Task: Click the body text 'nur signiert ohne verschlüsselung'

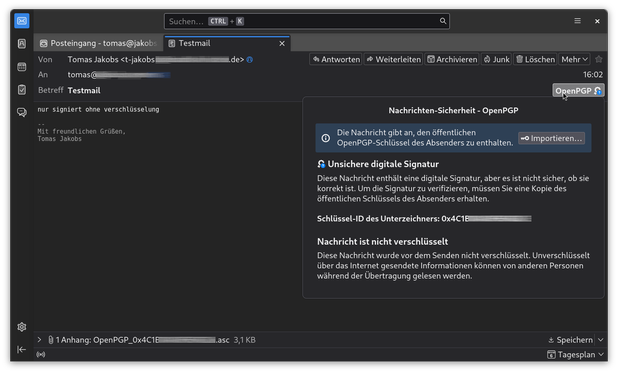Action: (x=99, y=109)
